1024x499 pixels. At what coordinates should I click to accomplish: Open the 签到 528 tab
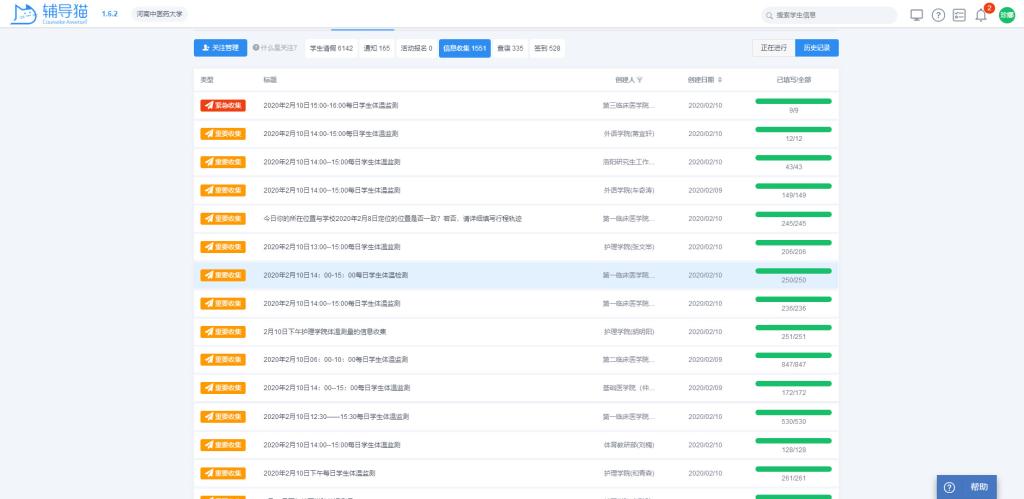[547, 48]
